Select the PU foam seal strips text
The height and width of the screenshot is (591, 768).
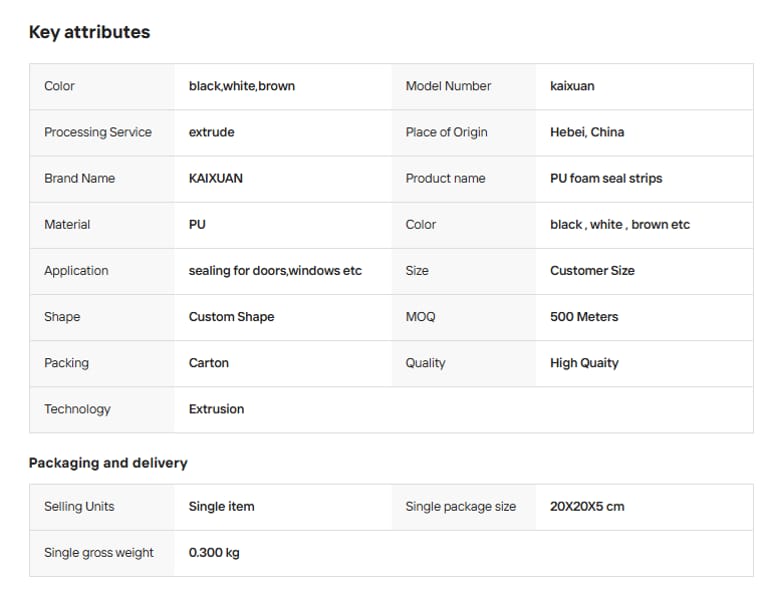tap(606, 178)
